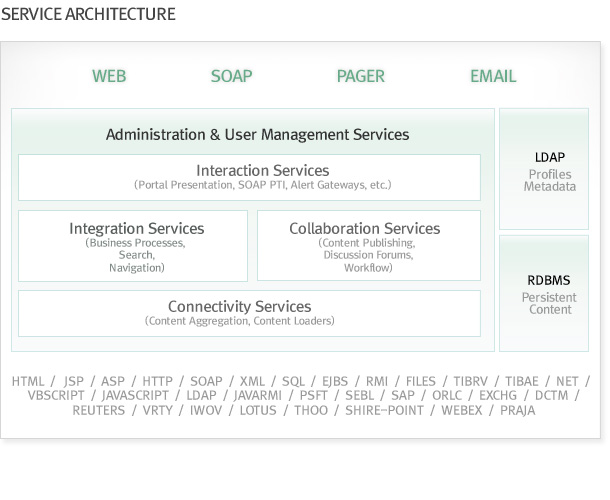This screenshot has width=610, height=500.
Task: Select the Collaboration Services title
Action: pyautogui.click(x=365, y=228)
